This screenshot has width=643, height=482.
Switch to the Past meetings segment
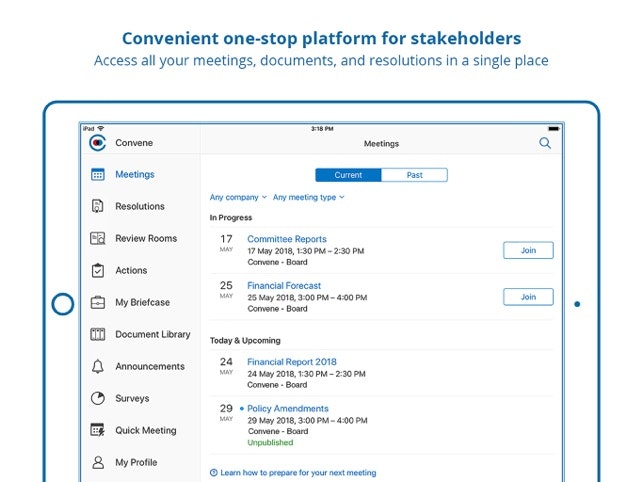pos(415,175)
